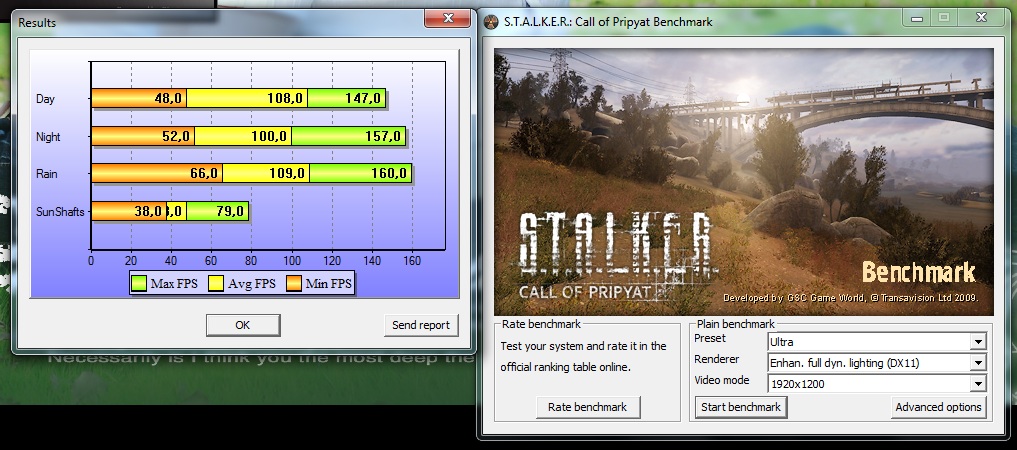Click the Rain row label

coord(47,174)
